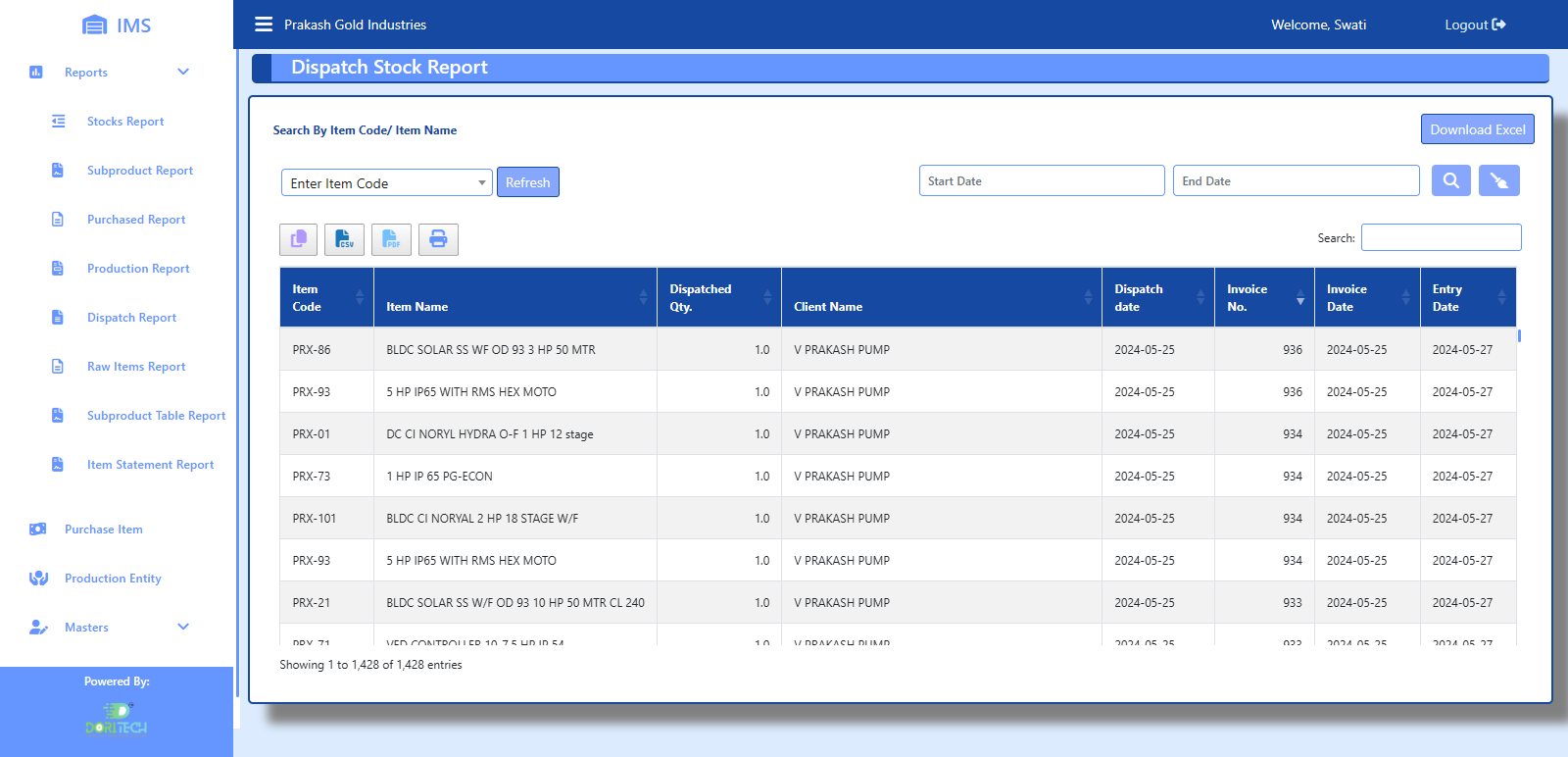The width and height of the screenshot is (1568, 757).
Task: Open Raw Items Report page
Action: (136, 367)
